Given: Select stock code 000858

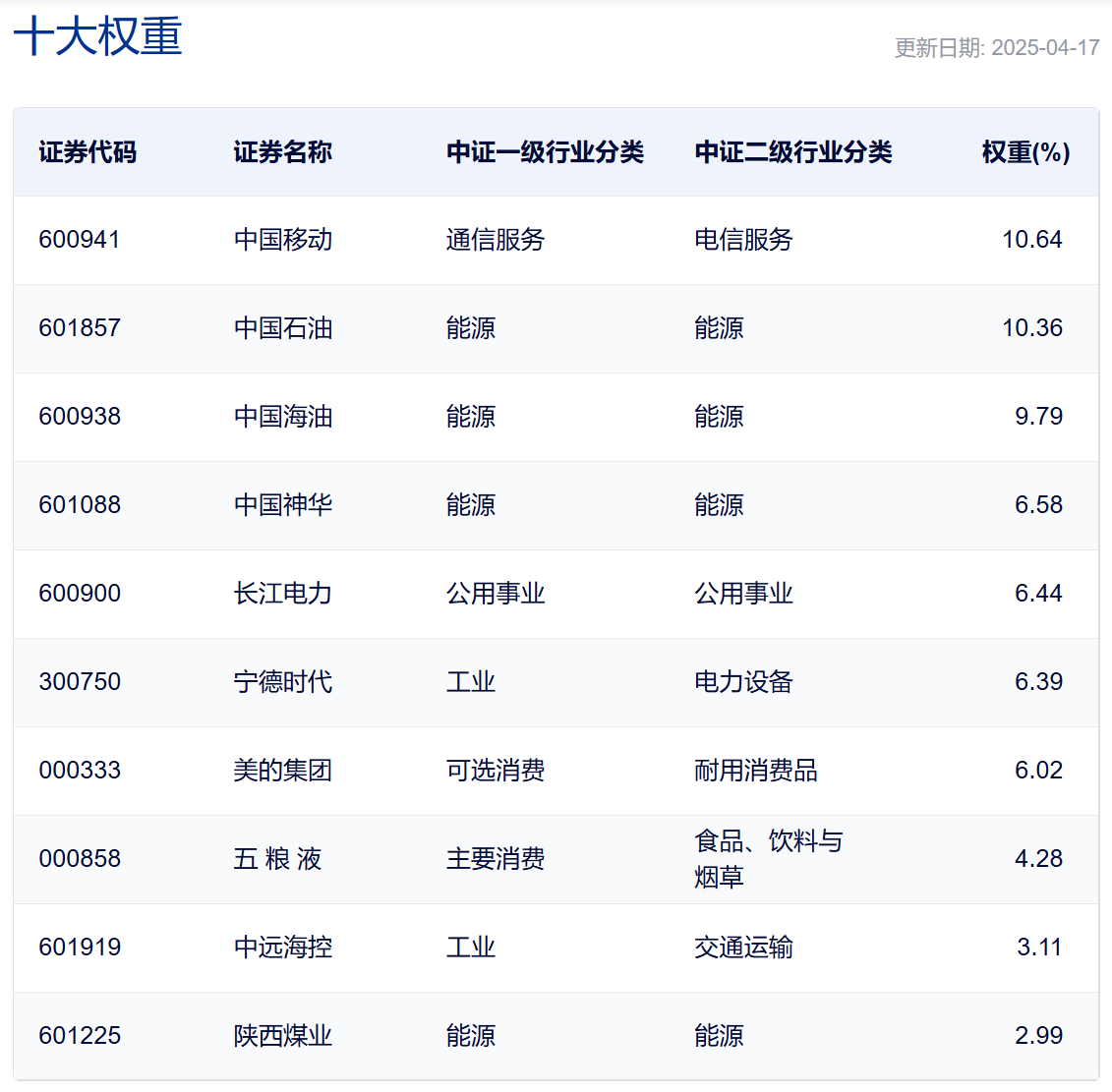Looking at the screenshot, I should coord(80,859).
